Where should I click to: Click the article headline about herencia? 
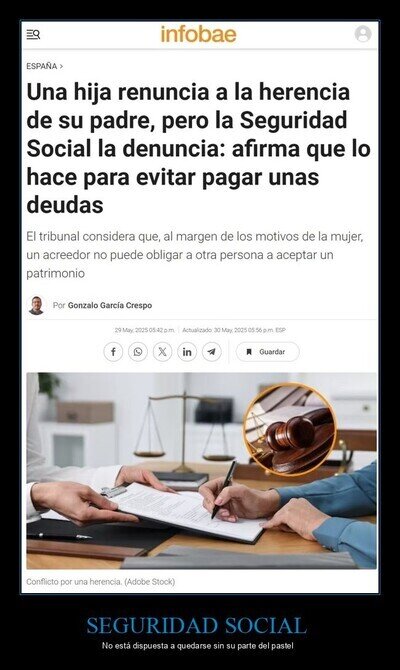click(198, 148)
